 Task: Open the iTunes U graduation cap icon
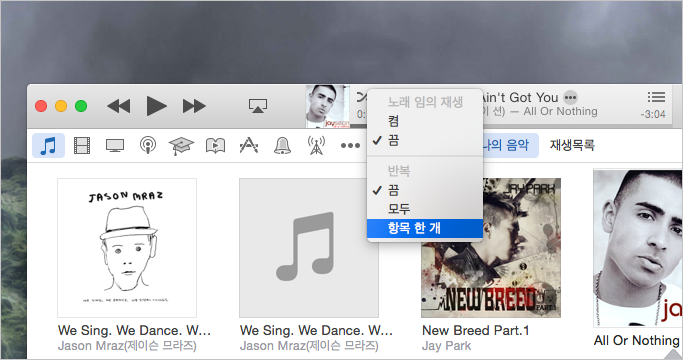pyautogui.click(x=181, y=146)
